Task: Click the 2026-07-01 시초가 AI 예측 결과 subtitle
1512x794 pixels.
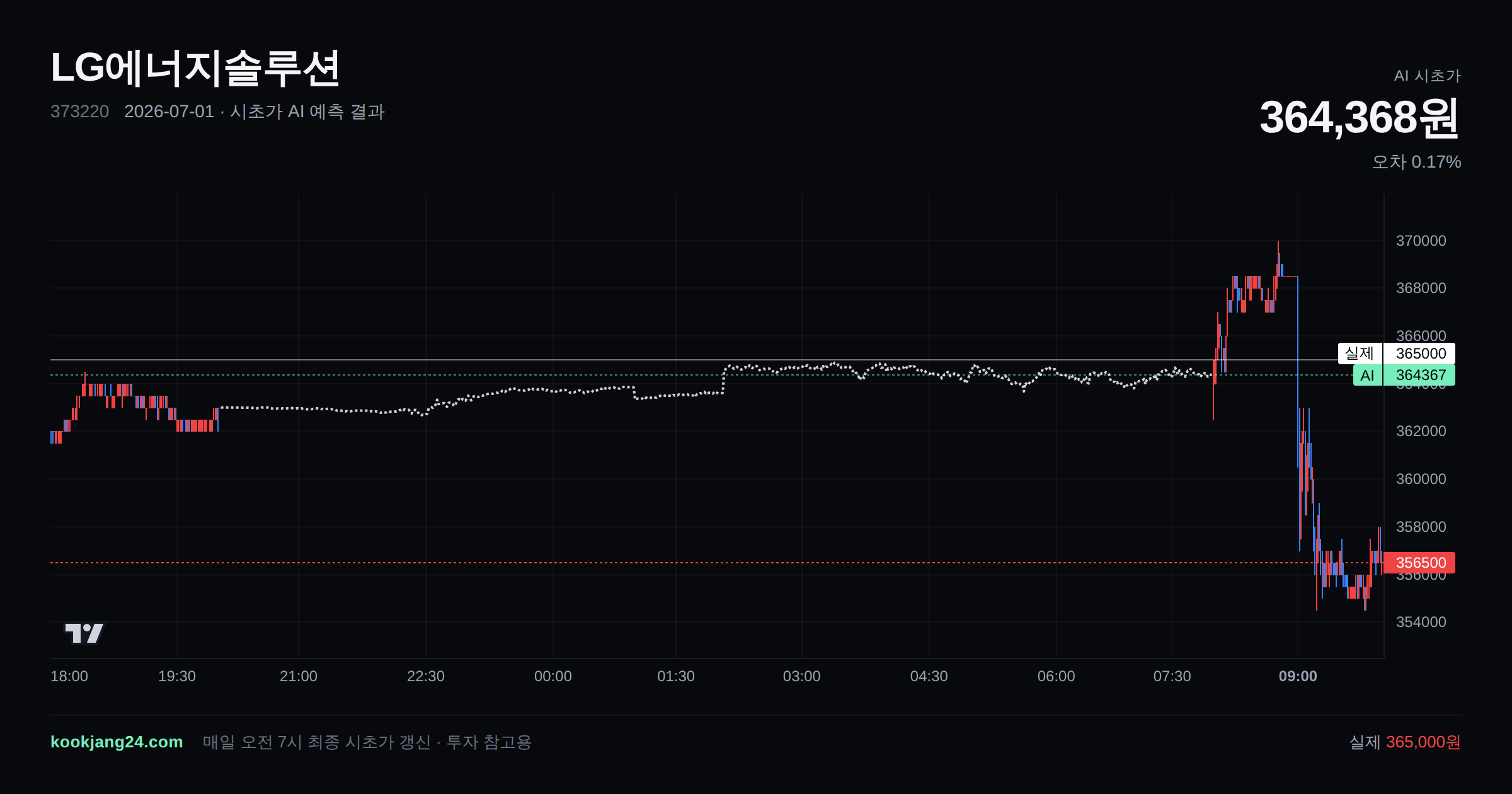Action: point(255,112)
